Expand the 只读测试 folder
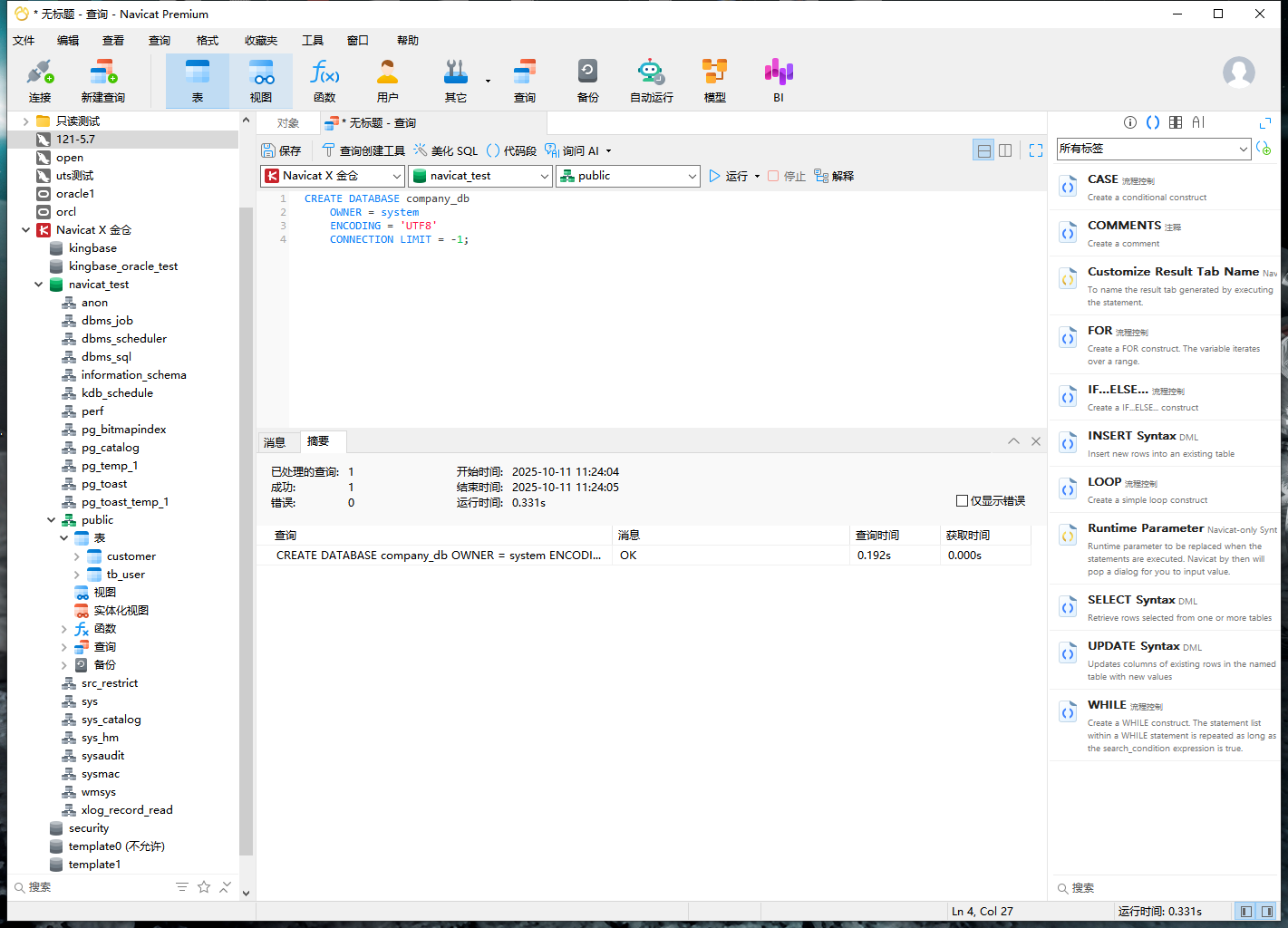The height and width of the screenshot is (928, 1288). tap(25, 121)
